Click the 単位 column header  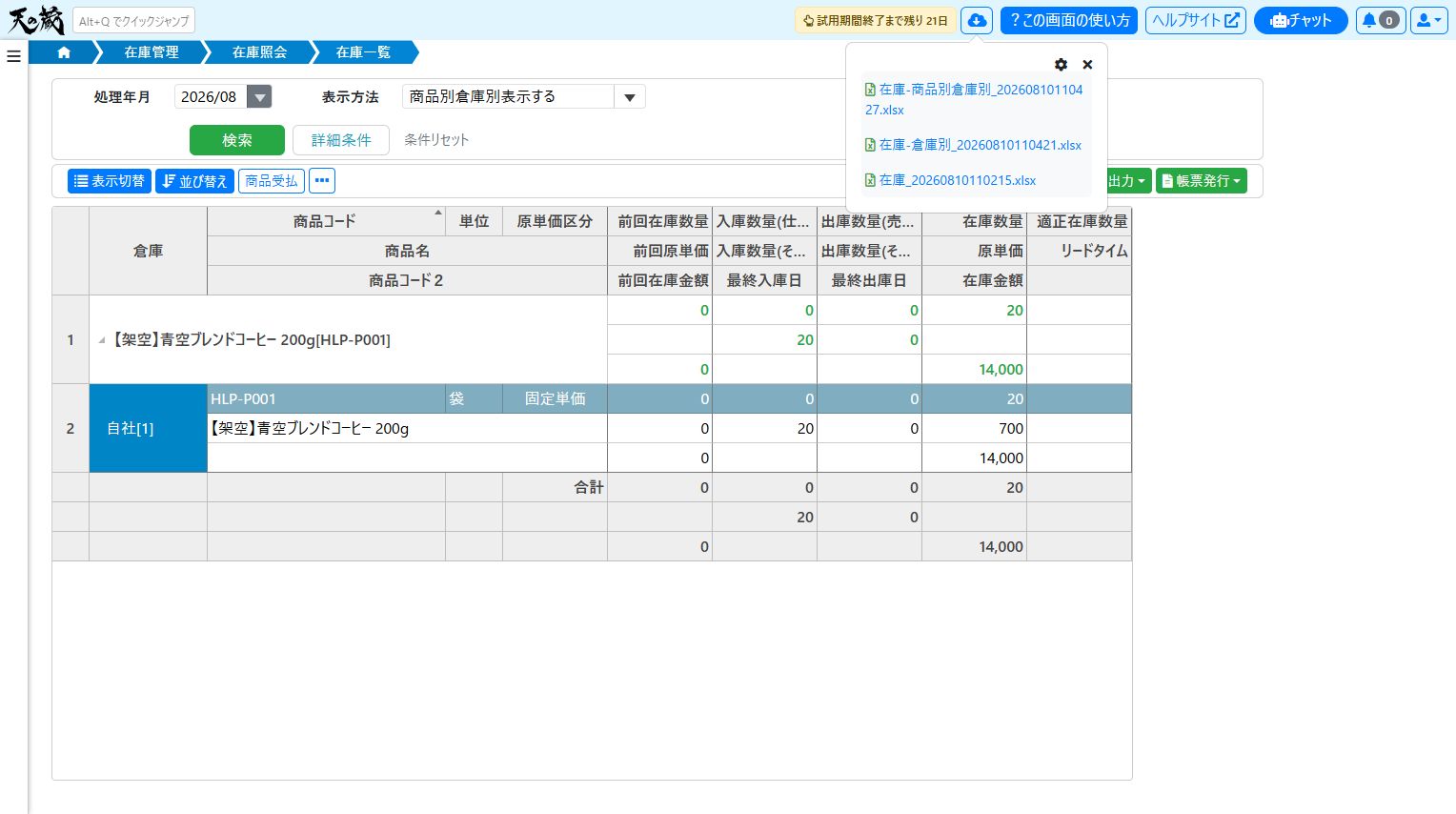tap(474, 221)
